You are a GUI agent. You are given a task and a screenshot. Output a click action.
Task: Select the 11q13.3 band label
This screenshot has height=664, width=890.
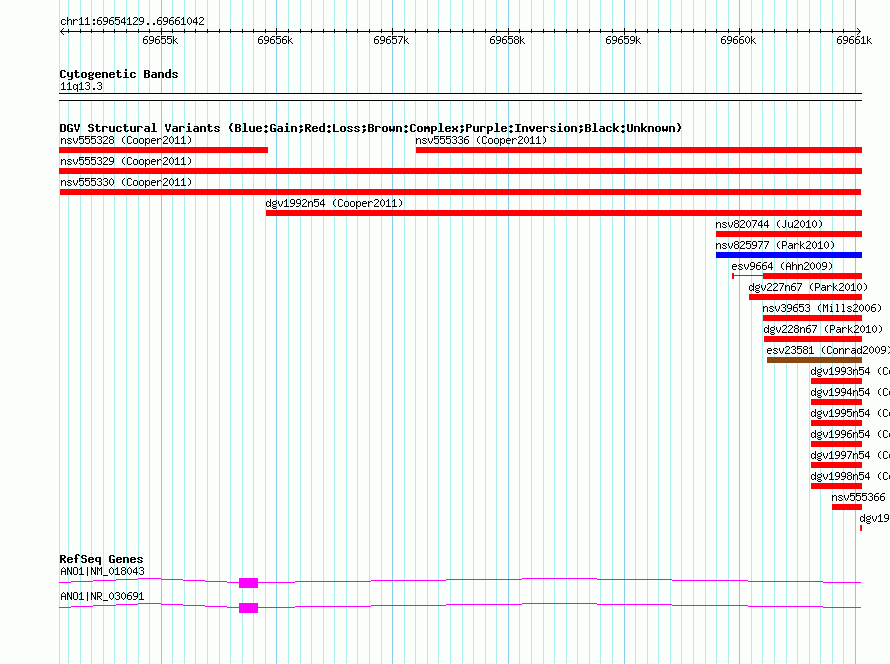(81, 86)
